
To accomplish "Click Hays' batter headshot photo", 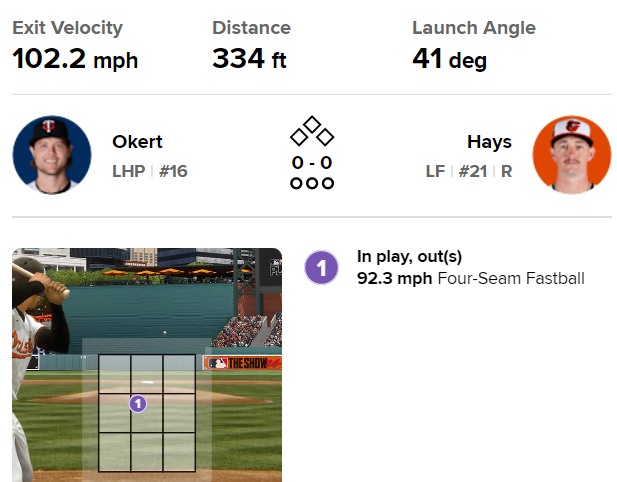I will point(572,155).
